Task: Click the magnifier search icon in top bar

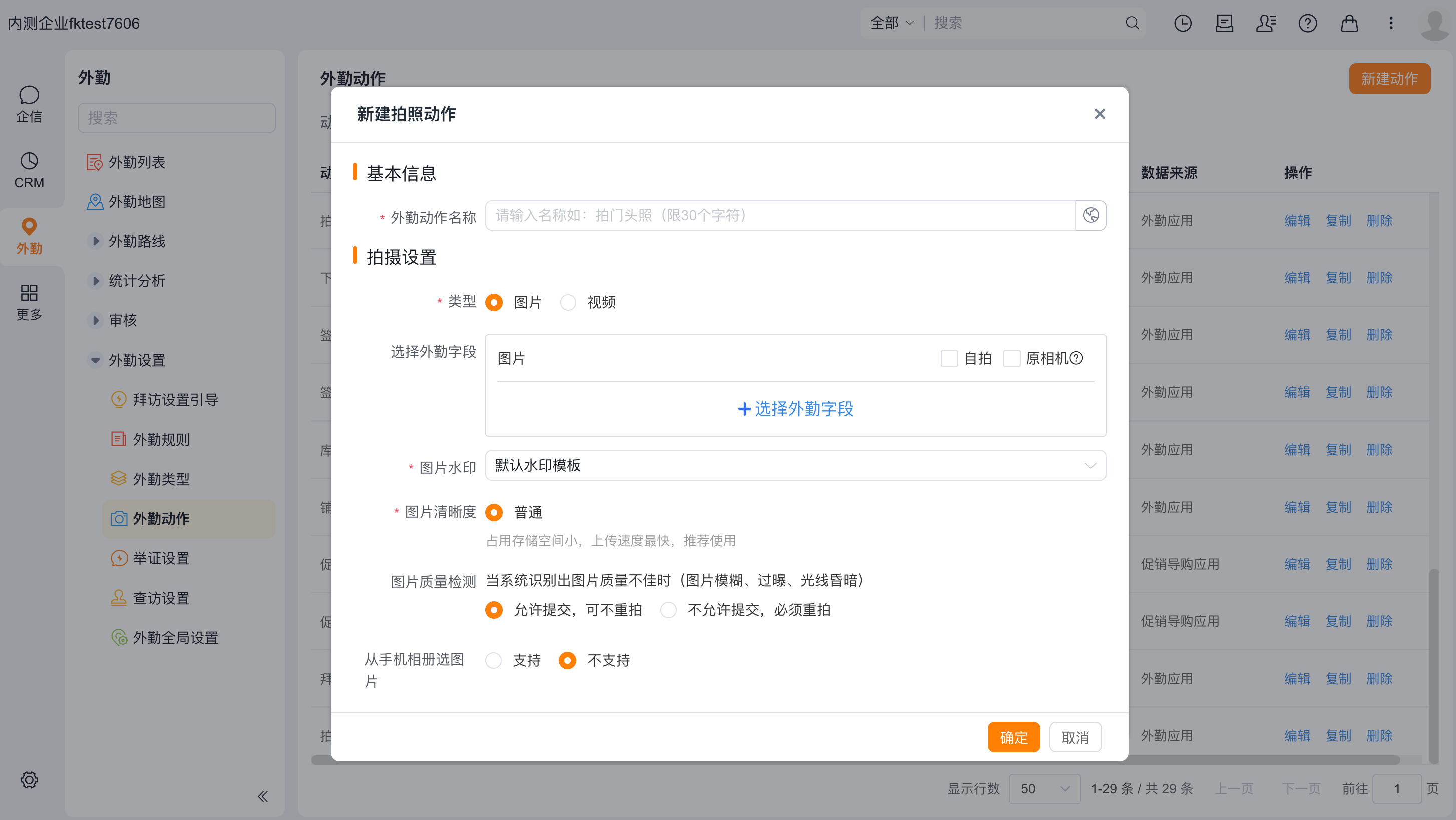Action: 1132,23
